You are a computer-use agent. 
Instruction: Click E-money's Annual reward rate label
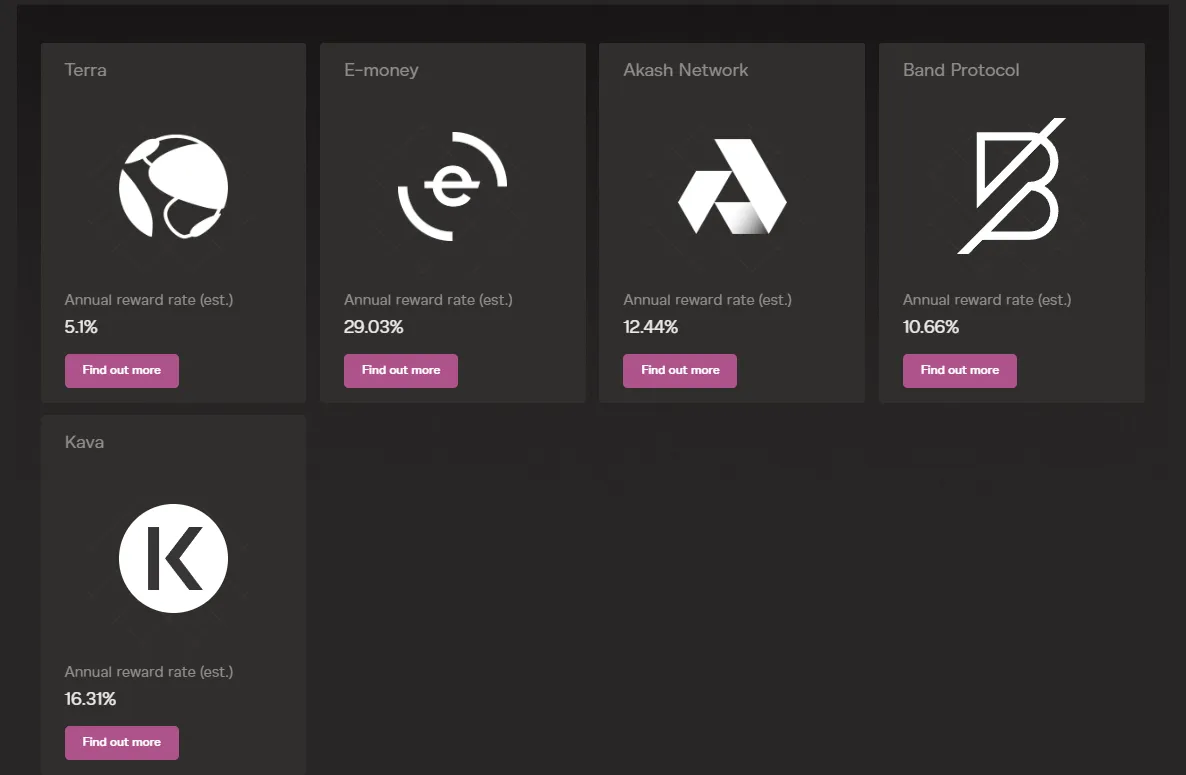[x=428, y=299]
